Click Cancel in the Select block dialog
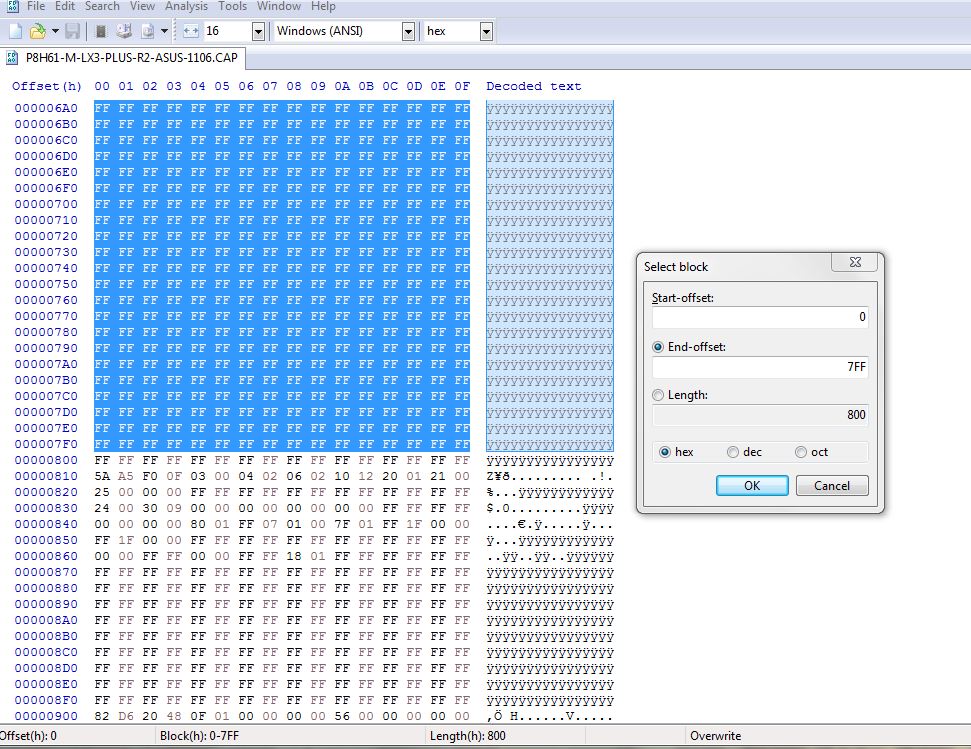The image size is (971, 749). 832,486
